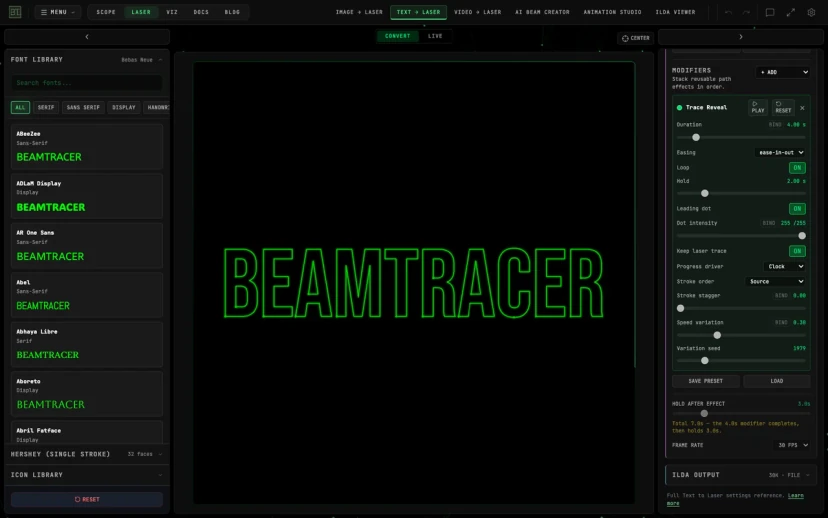The width and height of the screenshot is (828, 518).
Task: Adjust Hold slider handle
Action: point(704,193)
